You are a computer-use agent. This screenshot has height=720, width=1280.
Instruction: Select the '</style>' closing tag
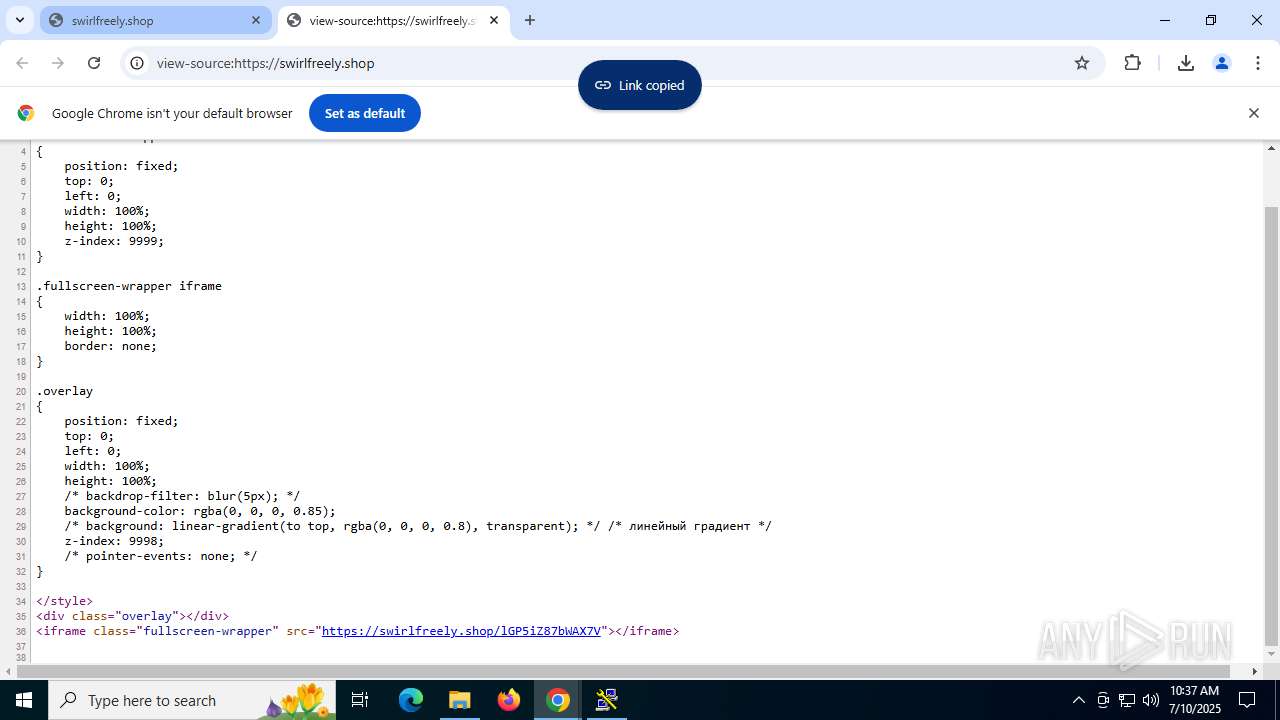point(64,601)
